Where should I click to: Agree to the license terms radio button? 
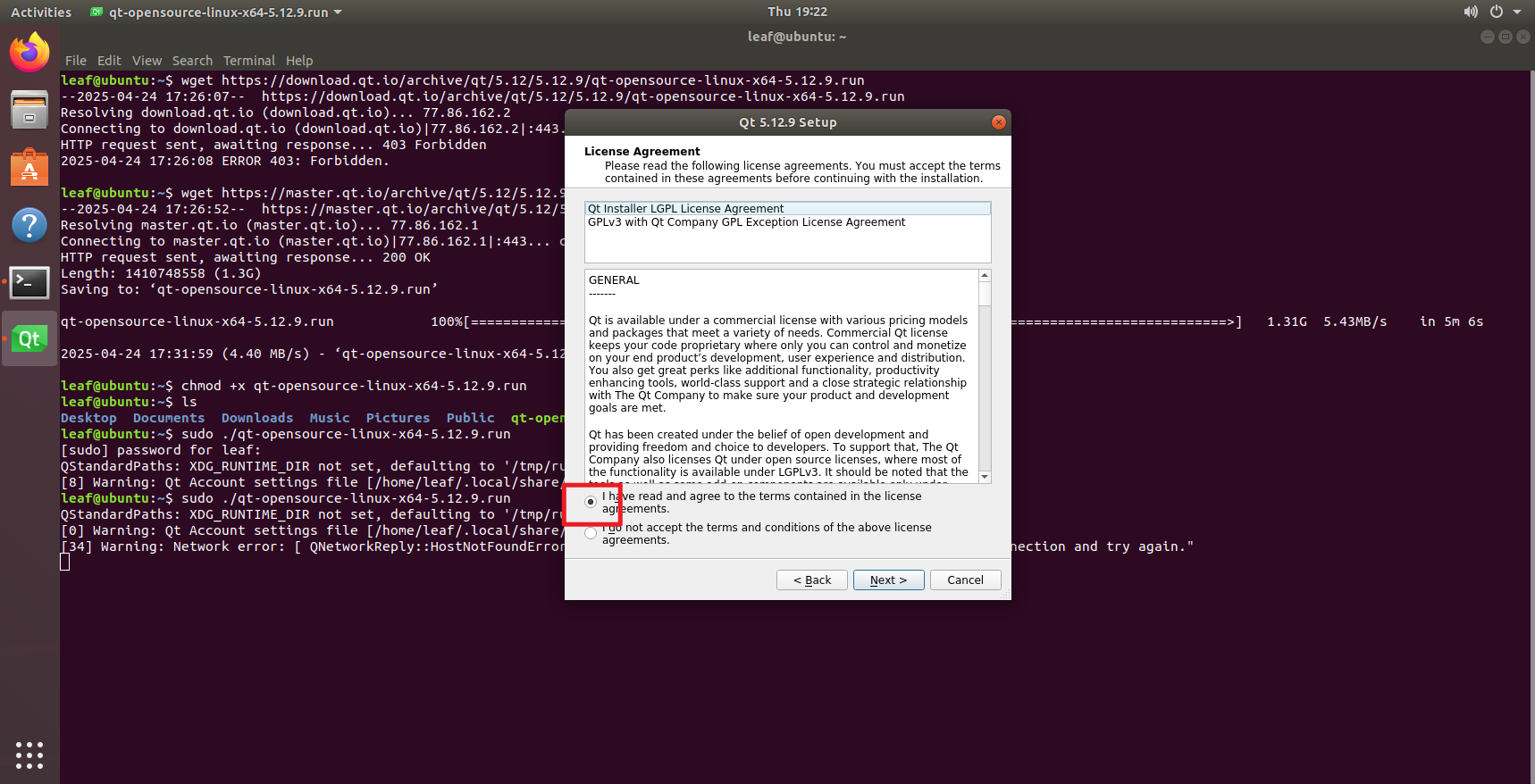coord(591,502)
